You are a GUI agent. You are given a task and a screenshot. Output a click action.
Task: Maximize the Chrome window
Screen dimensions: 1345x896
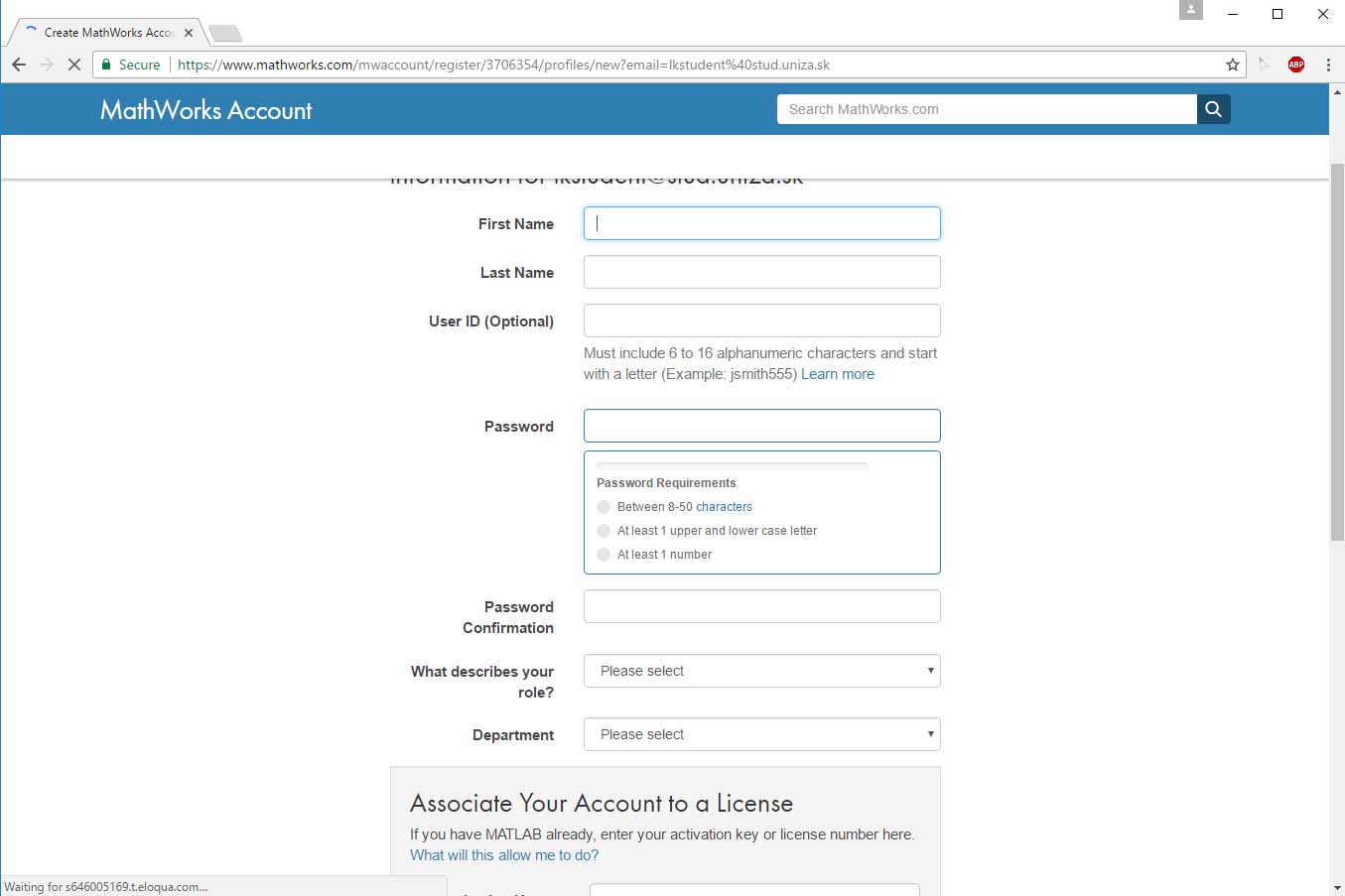(x=1278, y=14)
